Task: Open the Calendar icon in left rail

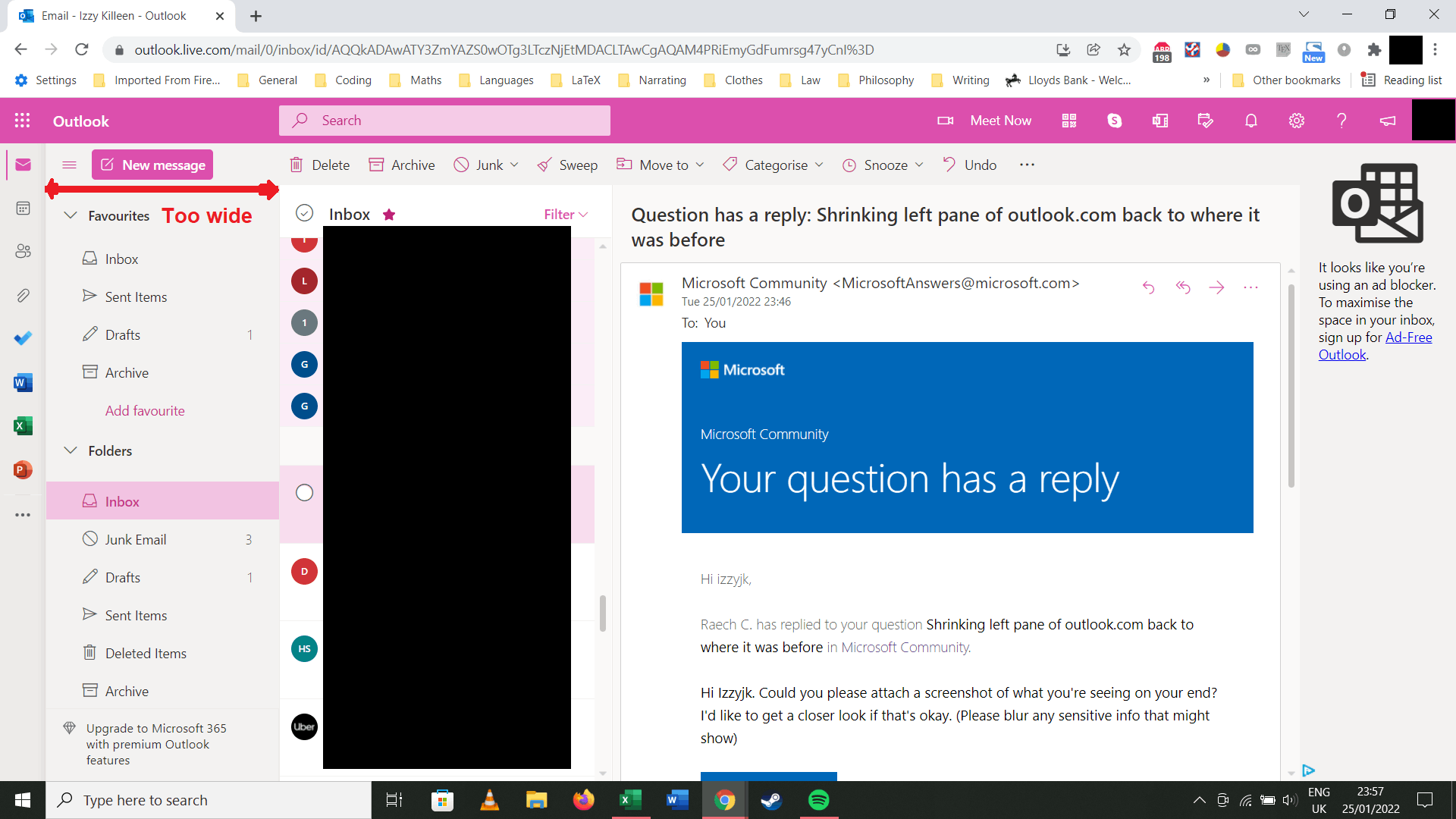Action: pos(23,208)
